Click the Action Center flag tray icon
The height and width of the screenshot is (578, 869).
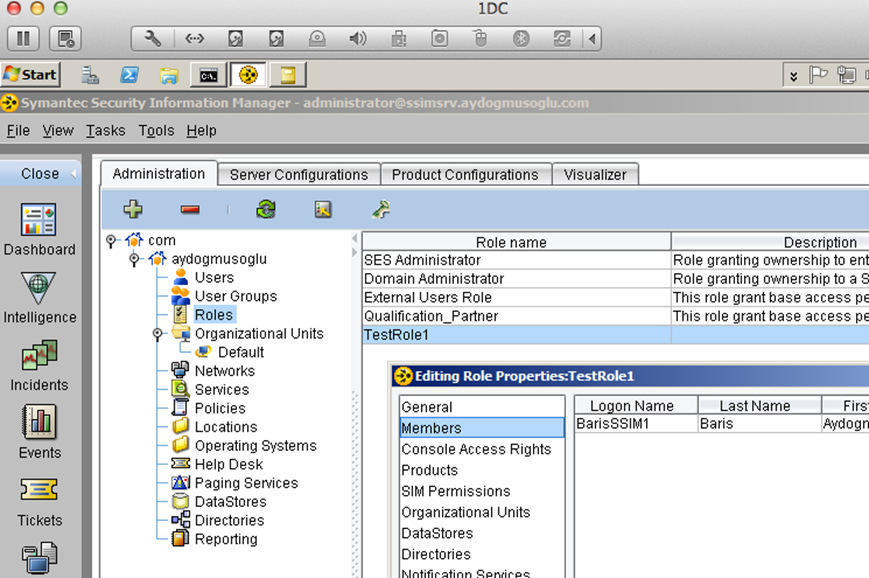818,74
